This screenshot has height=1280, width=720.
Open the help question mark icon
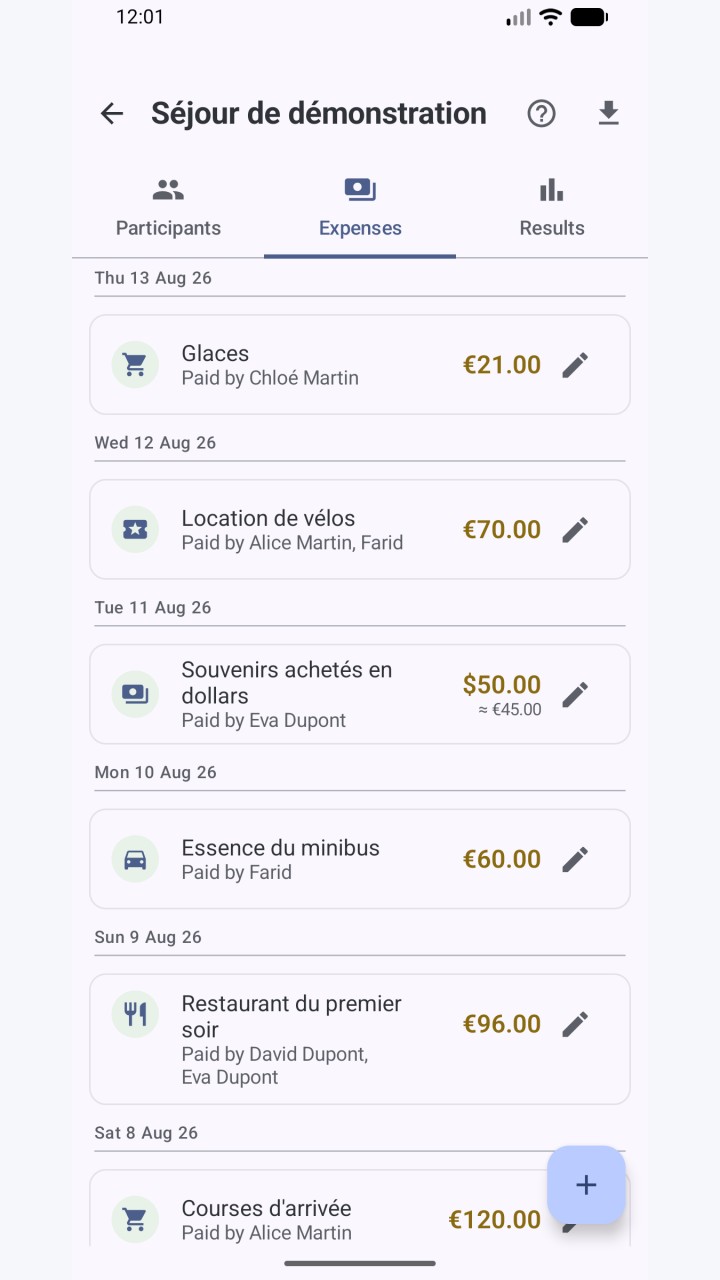[x=541, y=114]
